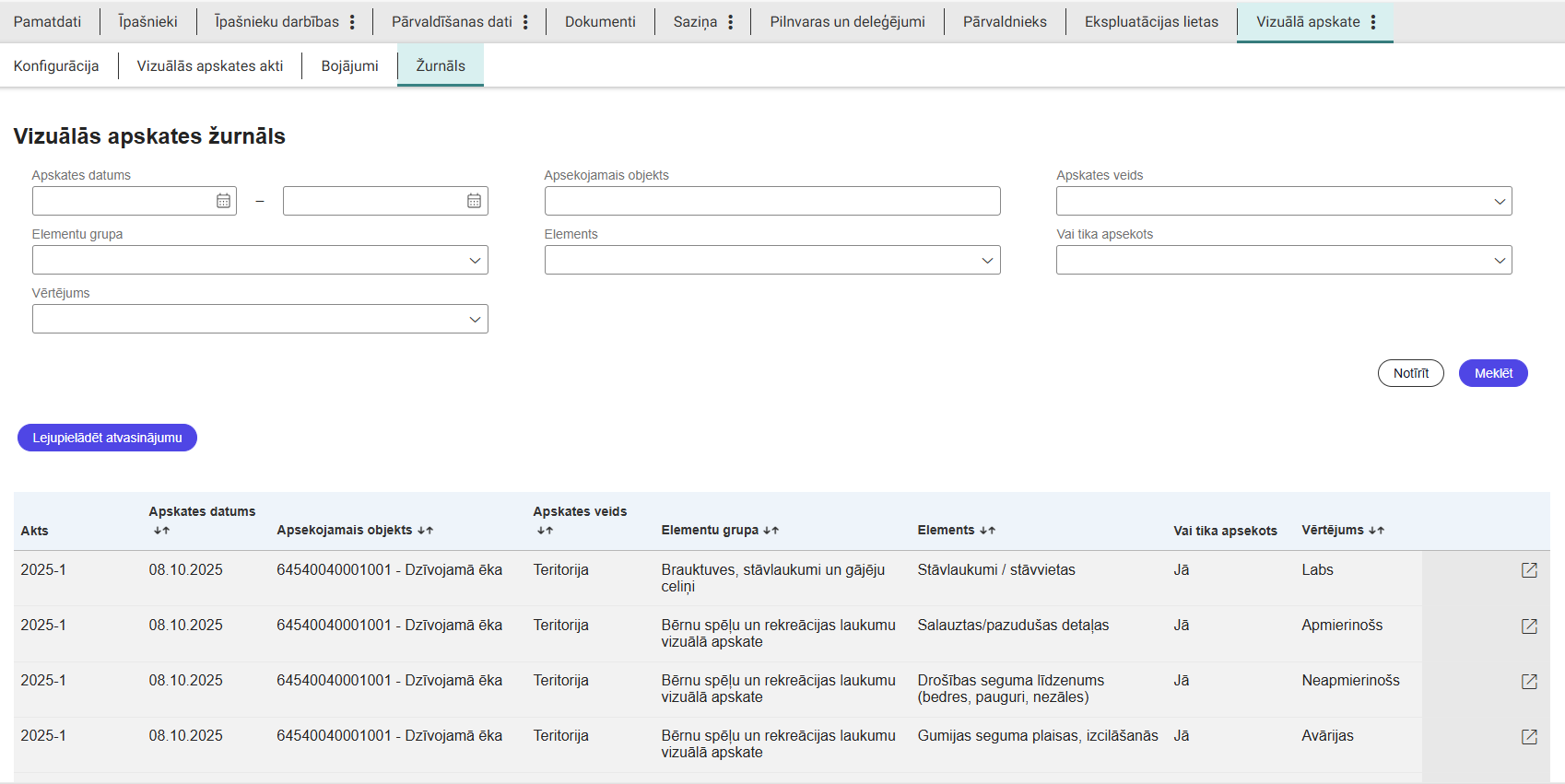1565x784 pixels.
Task: Open calendar picker for start inspection date
Action: (x=223, y=201)
